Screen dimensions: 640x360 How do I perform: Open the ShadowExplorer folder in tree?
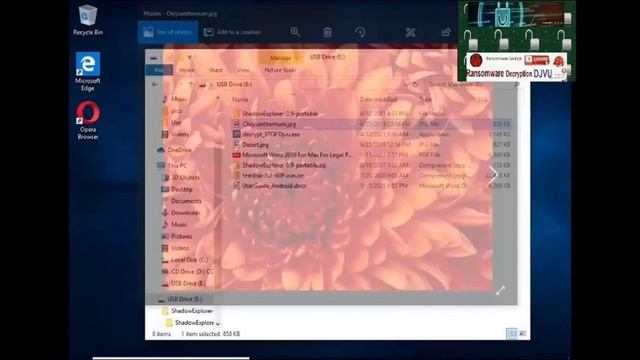[188, 311]
